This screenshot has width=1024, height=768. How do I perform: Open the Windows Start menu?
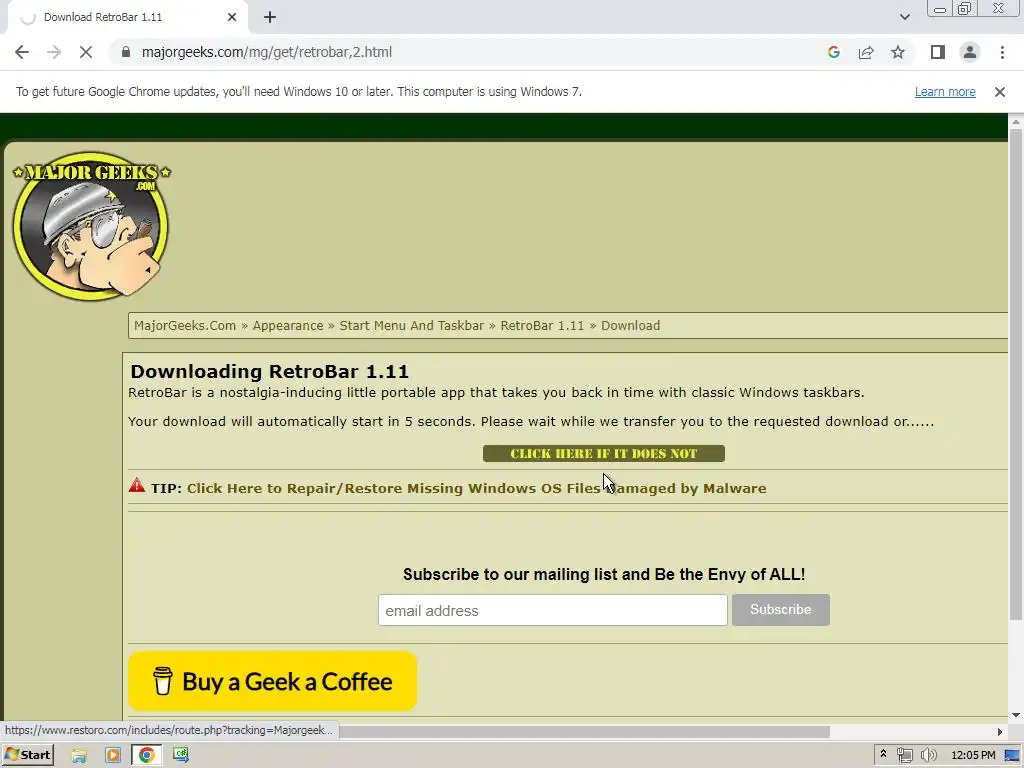tap(27, 755)
